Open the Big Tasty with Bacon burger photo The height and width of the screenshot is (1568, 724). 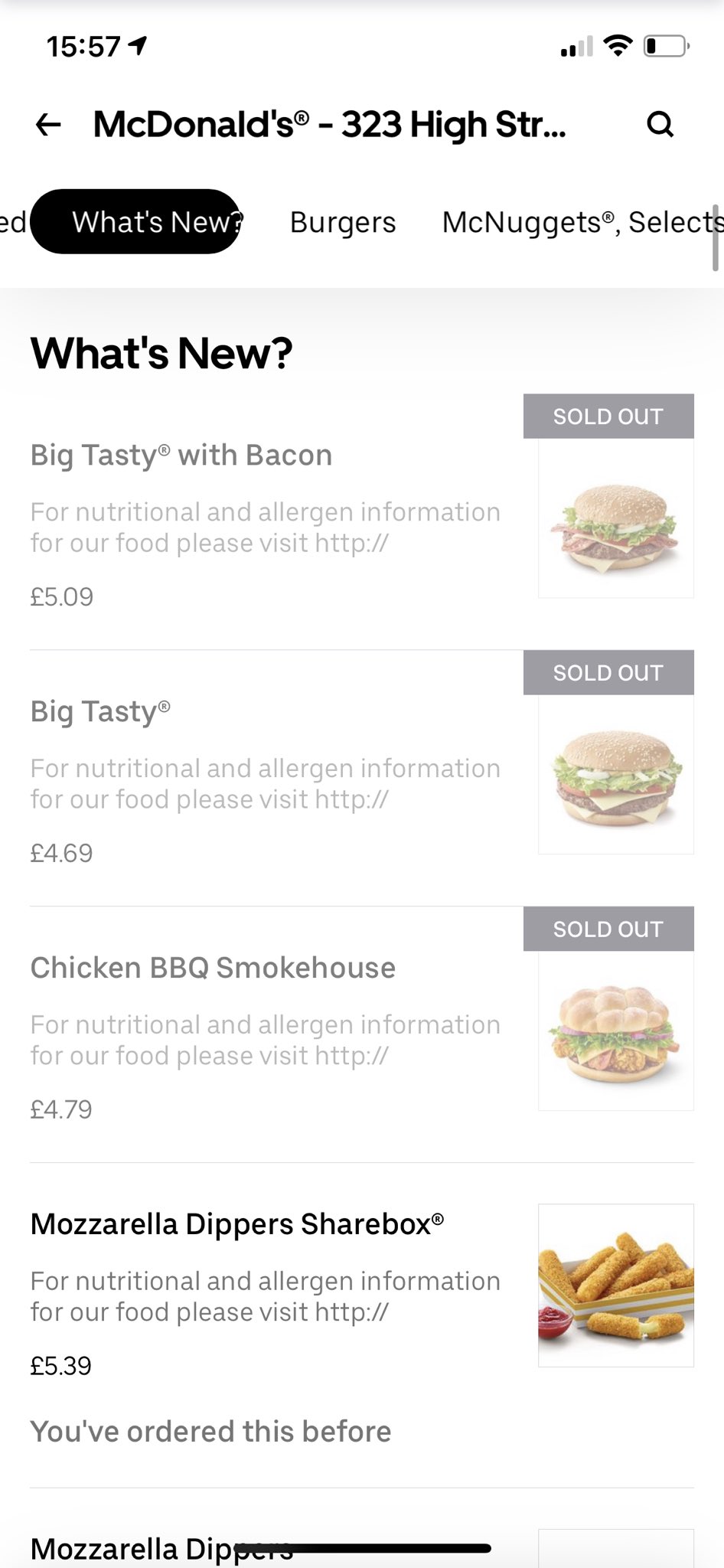pos(615,518)
